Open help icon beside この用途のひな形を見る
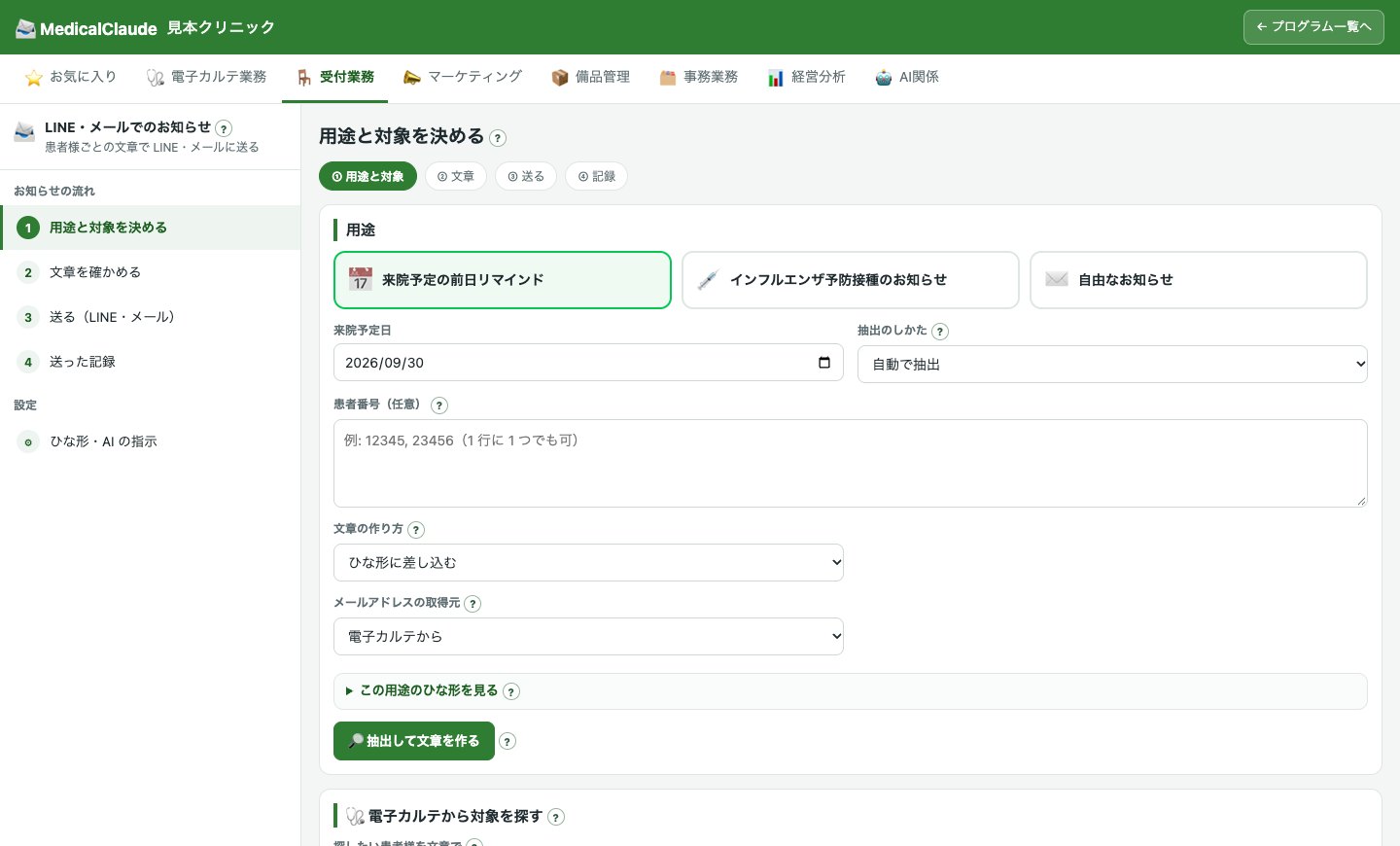 (x=511, y=691)
